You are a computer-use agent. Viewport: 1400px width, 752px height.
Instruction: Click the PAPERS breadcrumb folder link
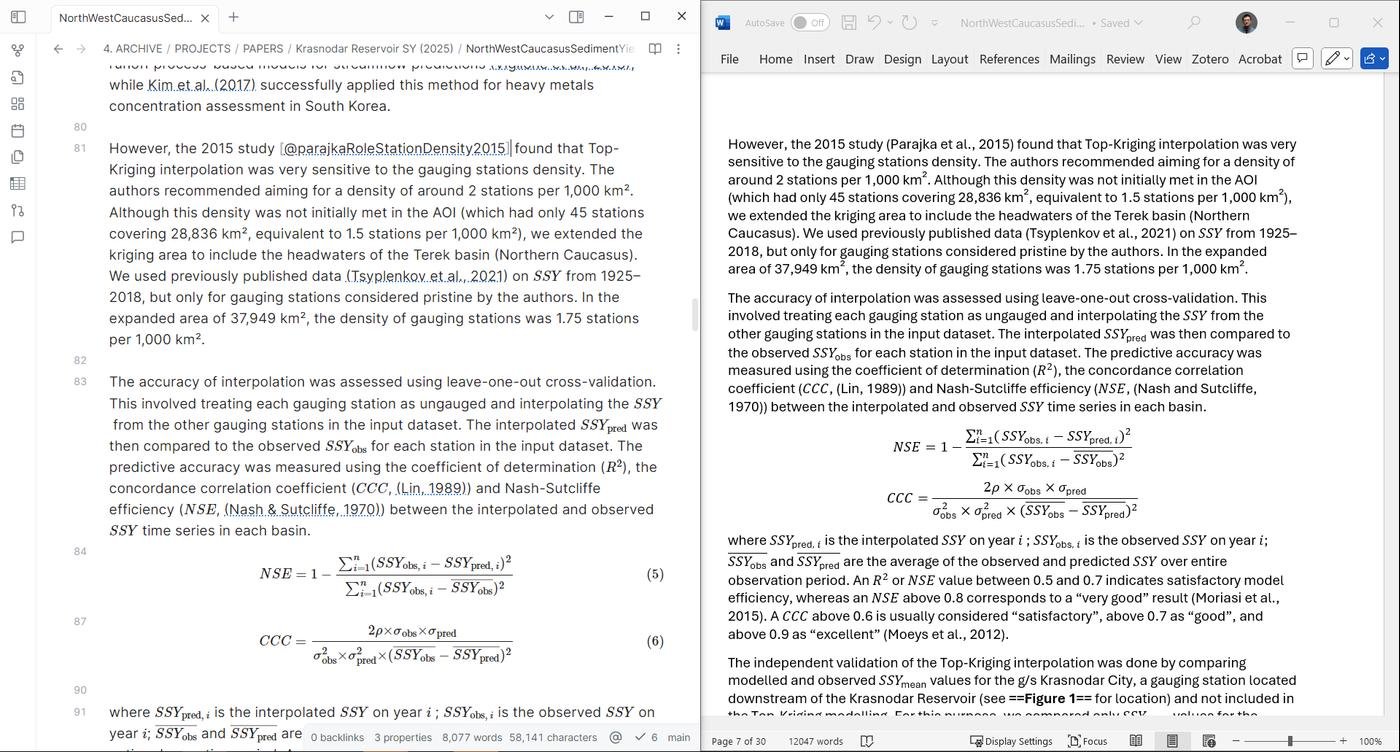(263, 49)
